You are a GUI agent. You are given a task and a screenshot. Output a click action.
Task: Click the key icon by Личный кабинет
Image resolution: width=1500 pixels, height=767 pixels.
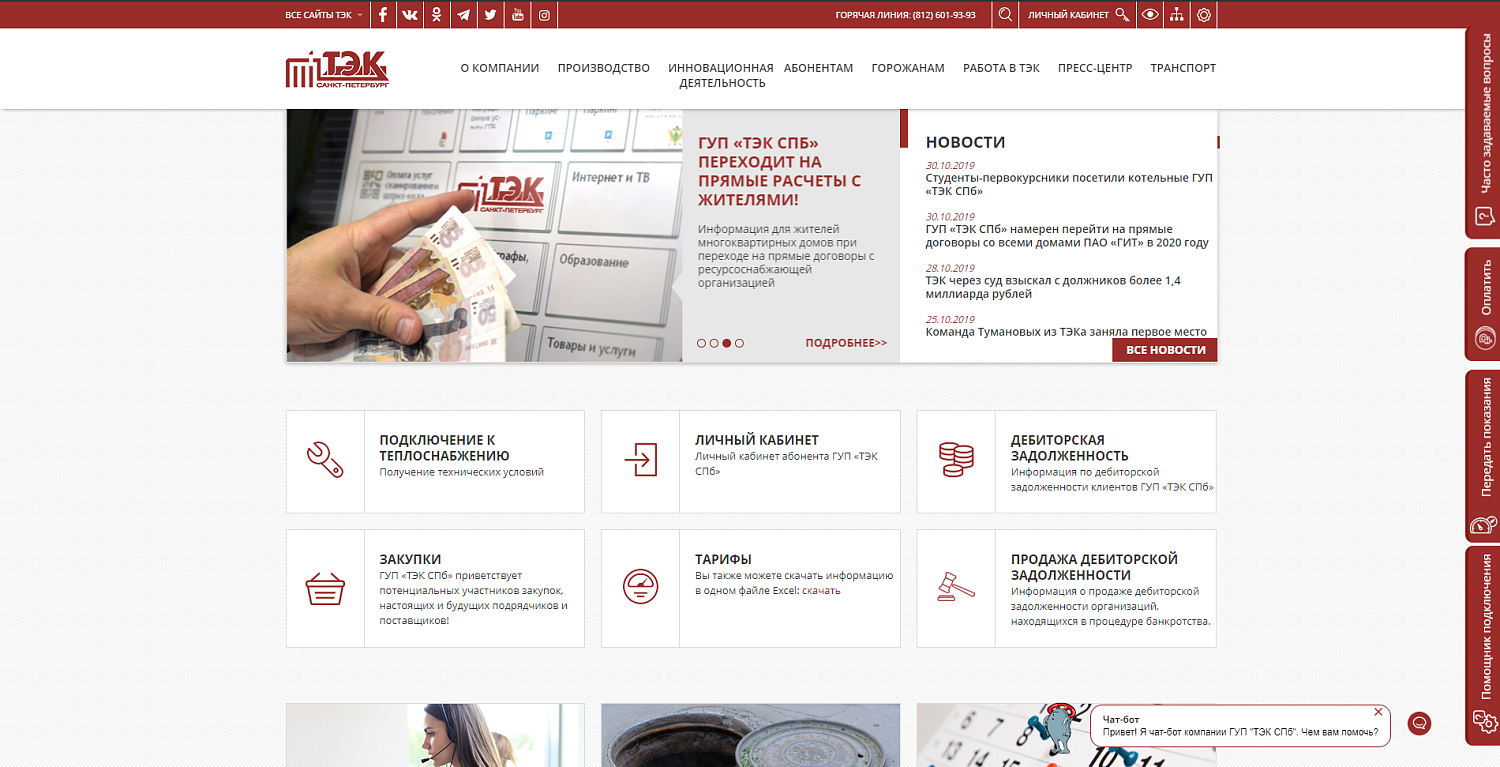1122,15
